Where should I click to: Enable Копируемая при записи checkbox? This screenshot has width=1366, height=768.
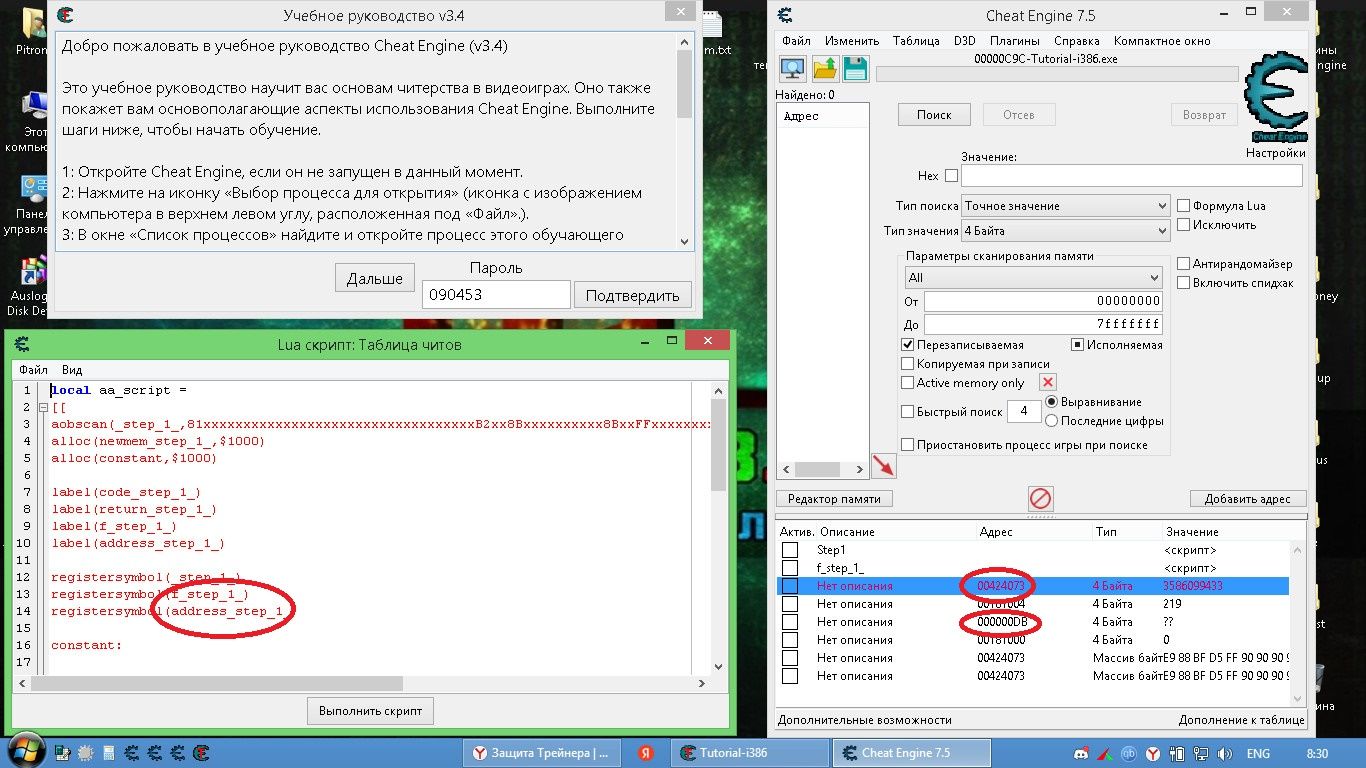[908, 364]
